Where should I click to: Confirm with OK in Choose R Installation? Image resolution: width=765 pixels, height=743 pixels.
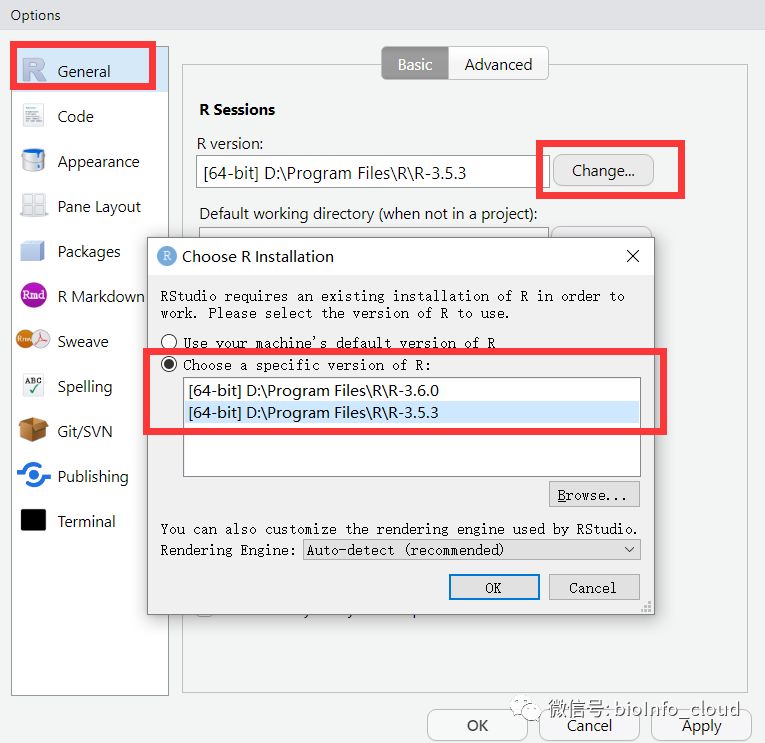pyautogui.click(x=494, y=587)
